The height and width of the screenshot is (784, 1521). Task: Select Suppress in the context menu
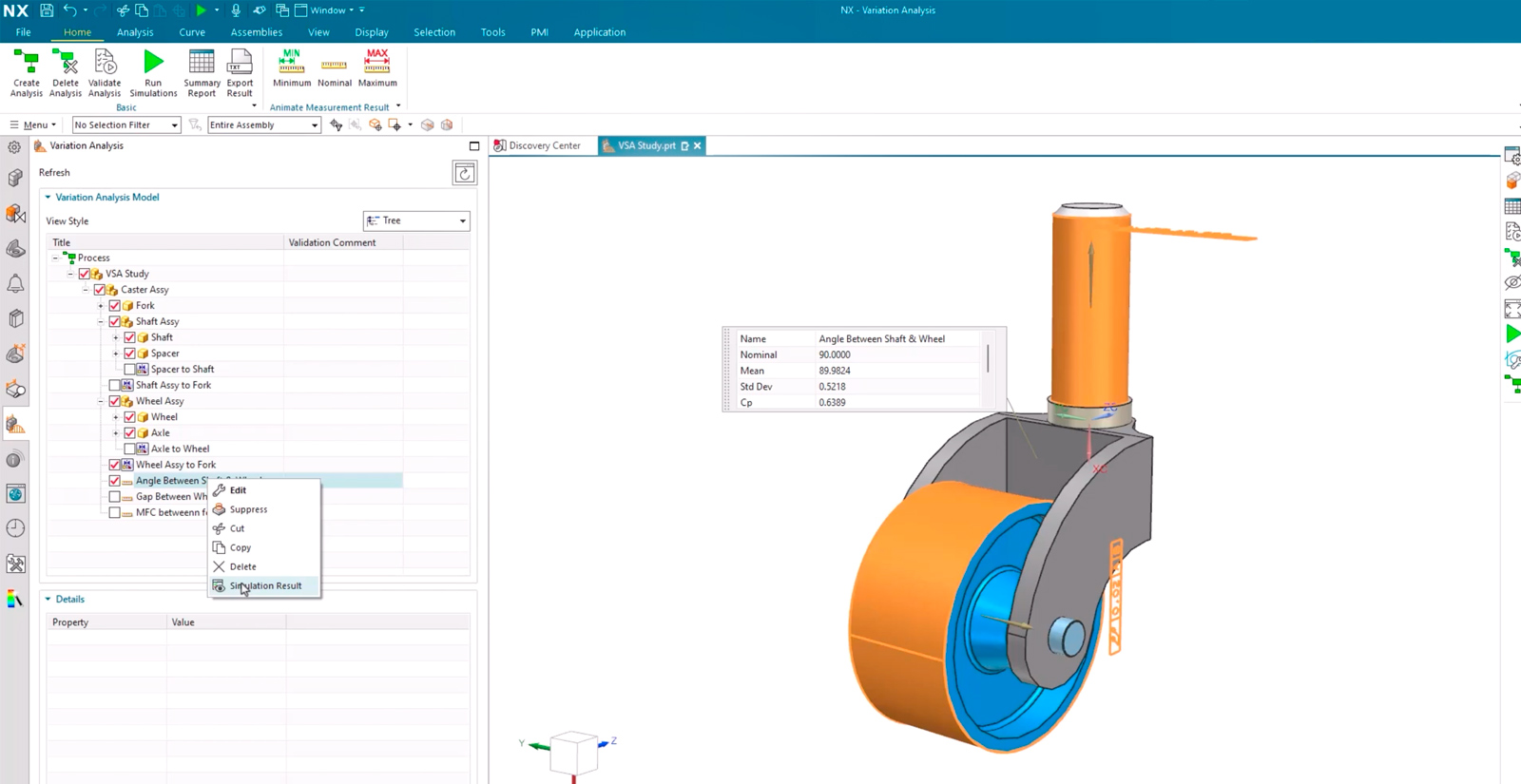(248, 509)
